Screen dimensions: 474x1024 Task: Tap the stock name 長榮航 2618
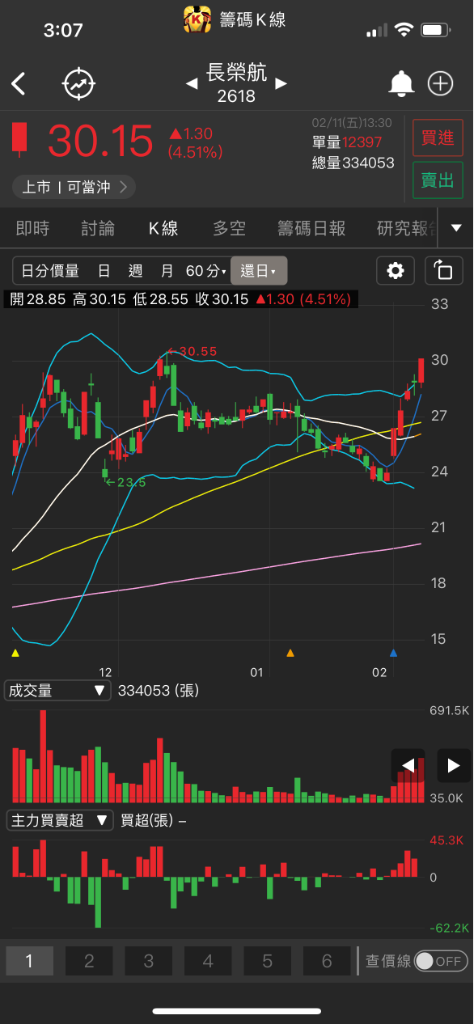click(236, 83)
